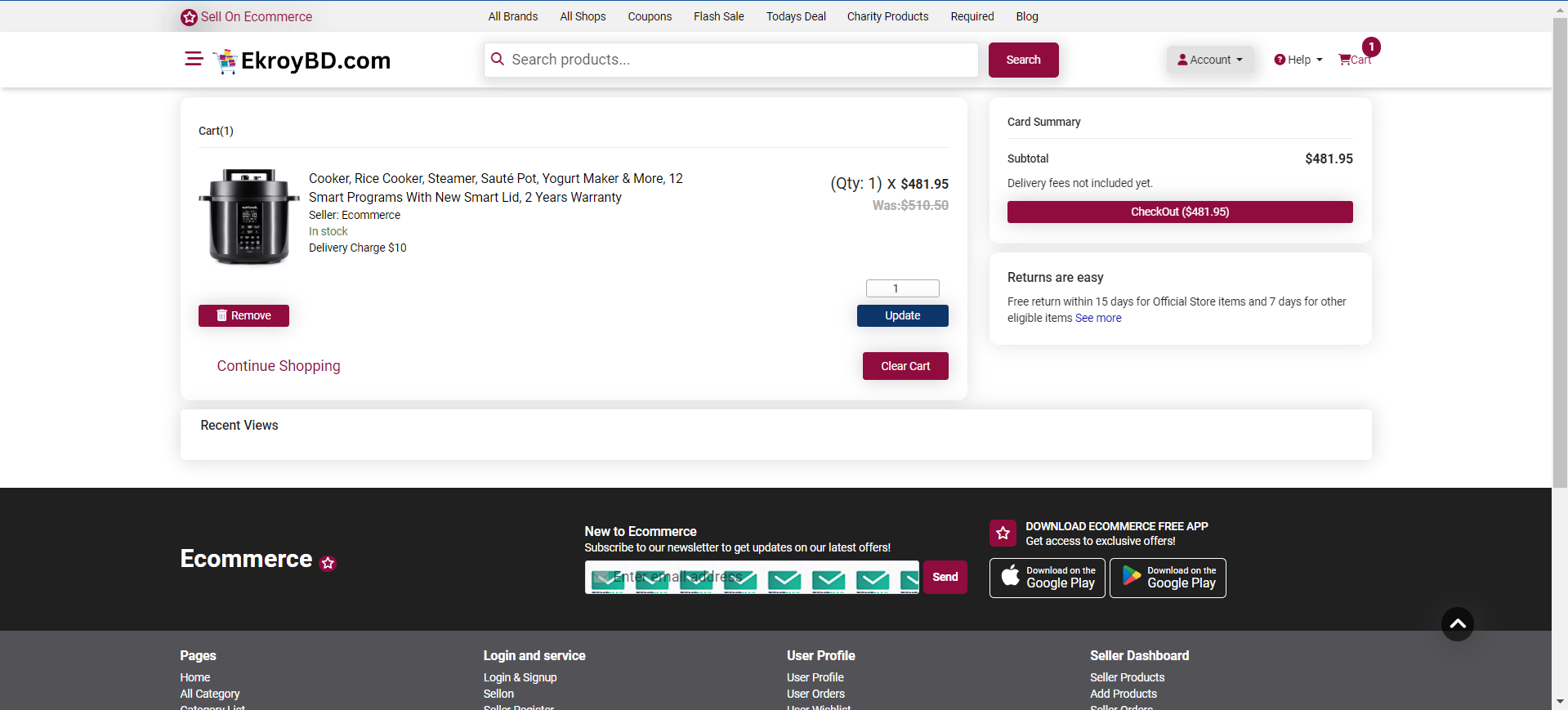Click the Apple app download badge
Image resolution: width=1568 pixels, height=710 pixels.
(x=1047, y=578)
